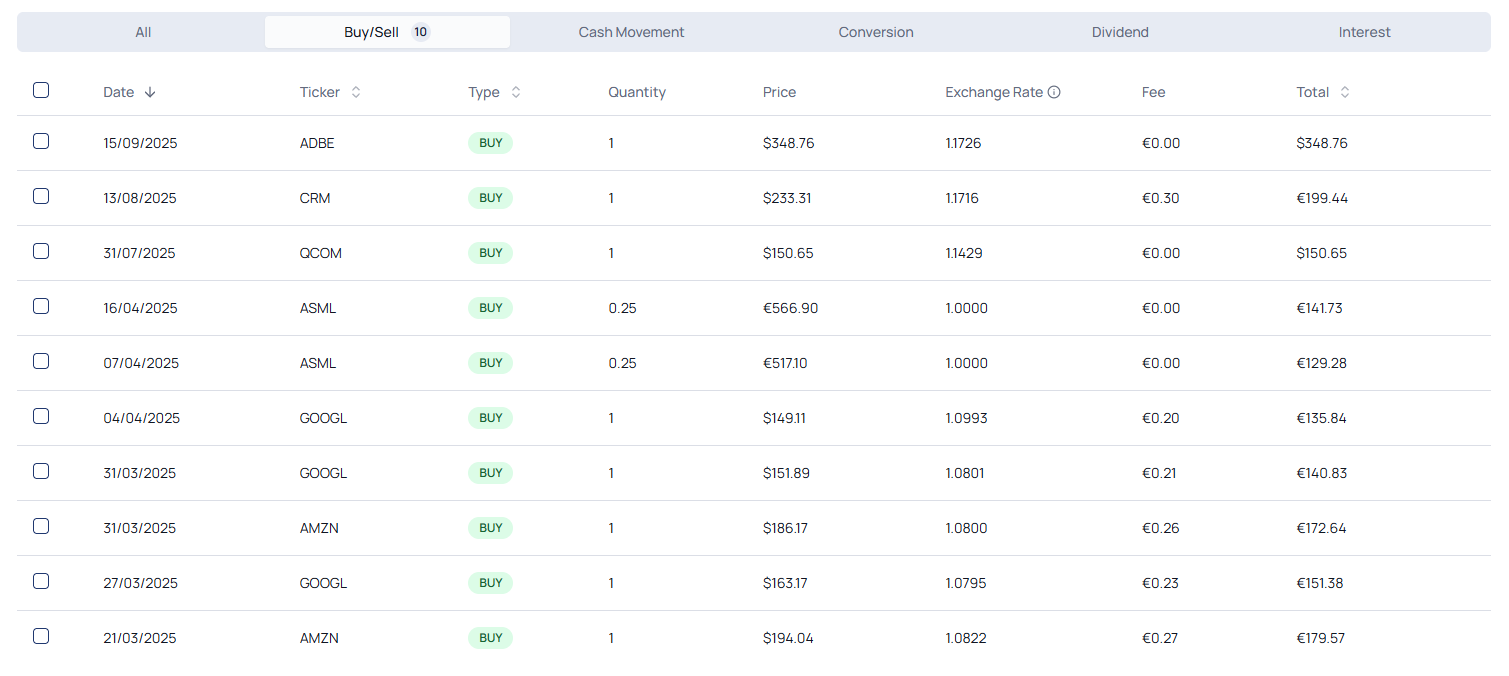Viewport: 1509px width, 676px height.
Task: Click the total €179.57
Action: click(1321, 638)
